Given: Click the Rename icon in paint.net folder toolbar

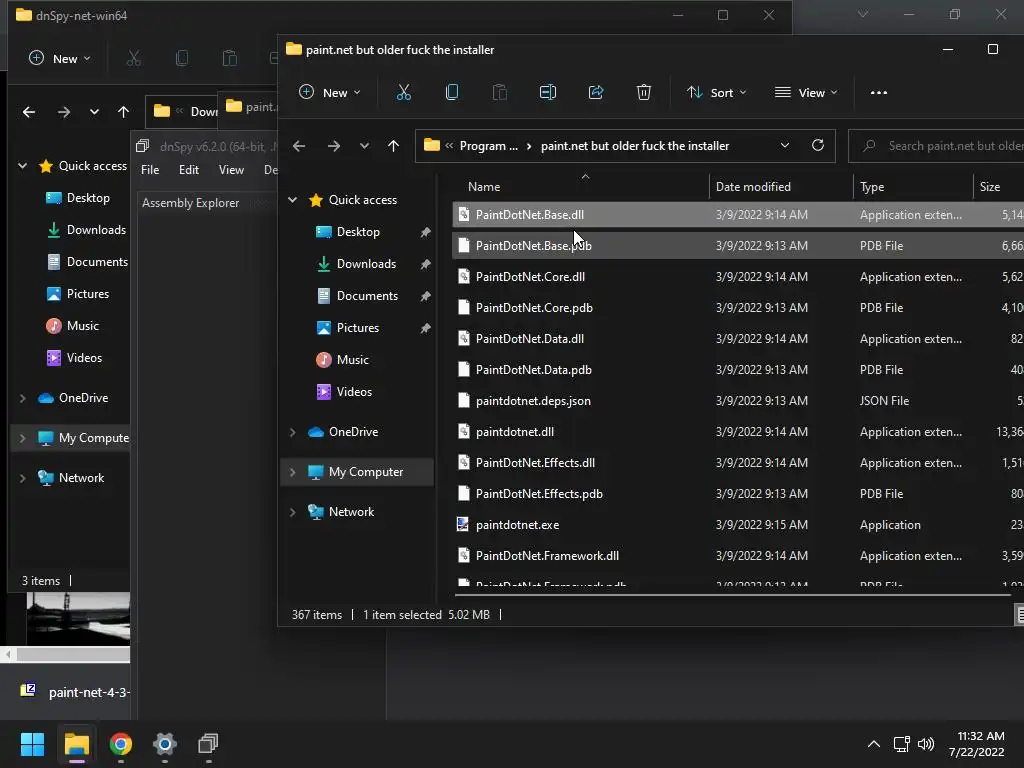Looking at the screenshot, I should click(x=548, y=93).
